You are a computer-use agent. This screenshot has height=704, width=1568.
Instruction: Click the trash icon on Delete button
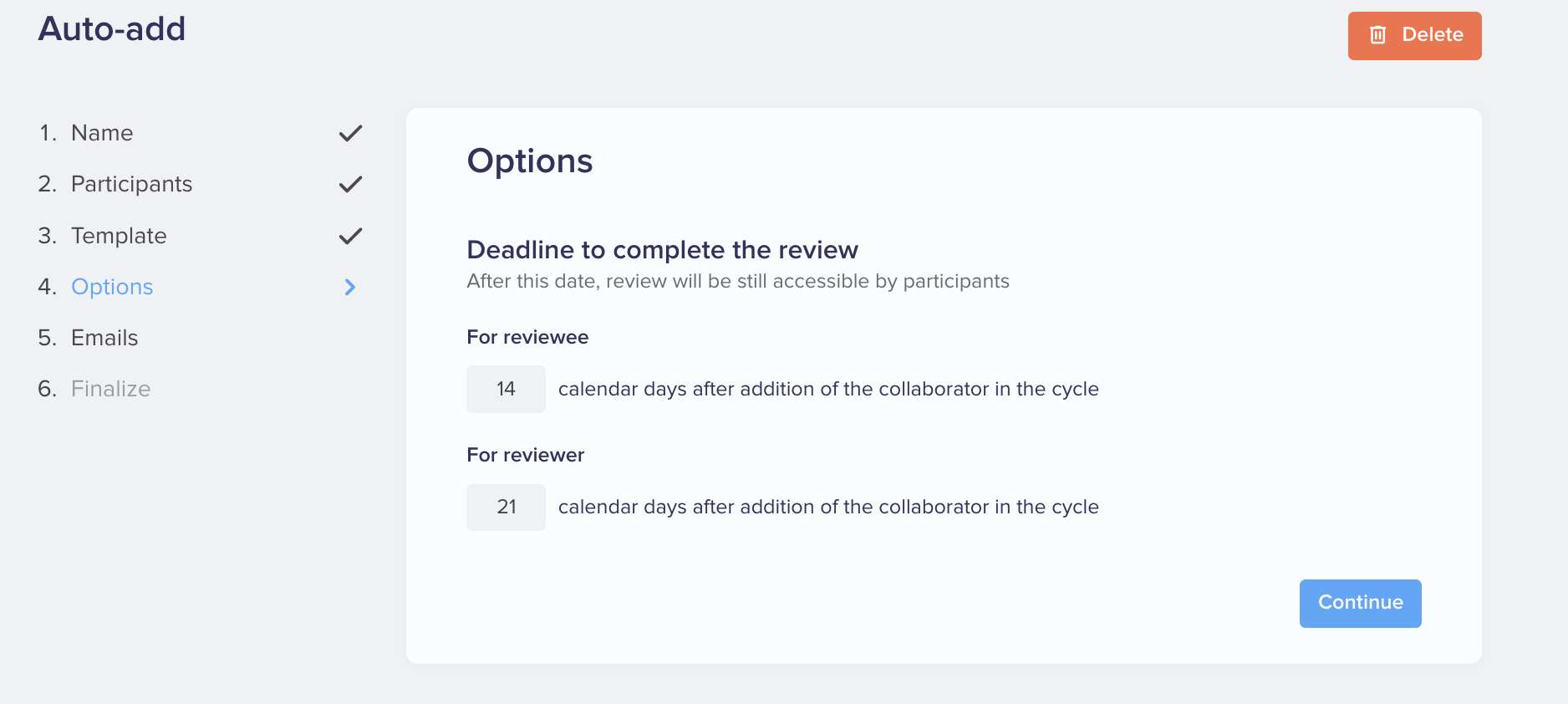1377,35
